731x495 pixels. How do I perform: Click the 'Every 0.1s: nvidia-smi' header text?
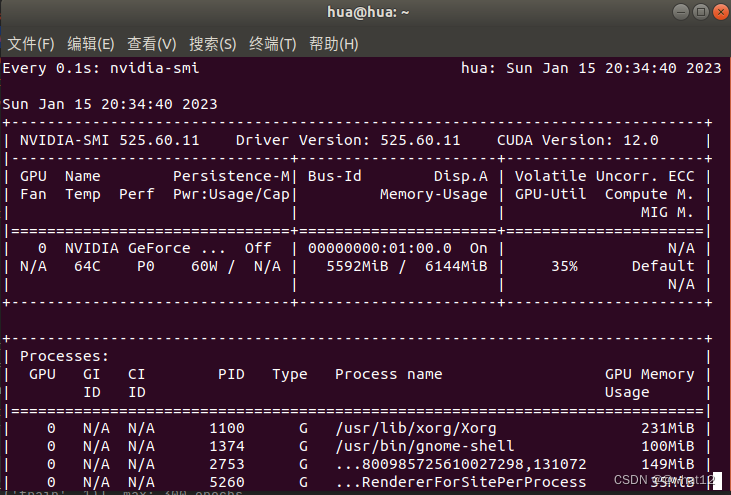[101, 69]
